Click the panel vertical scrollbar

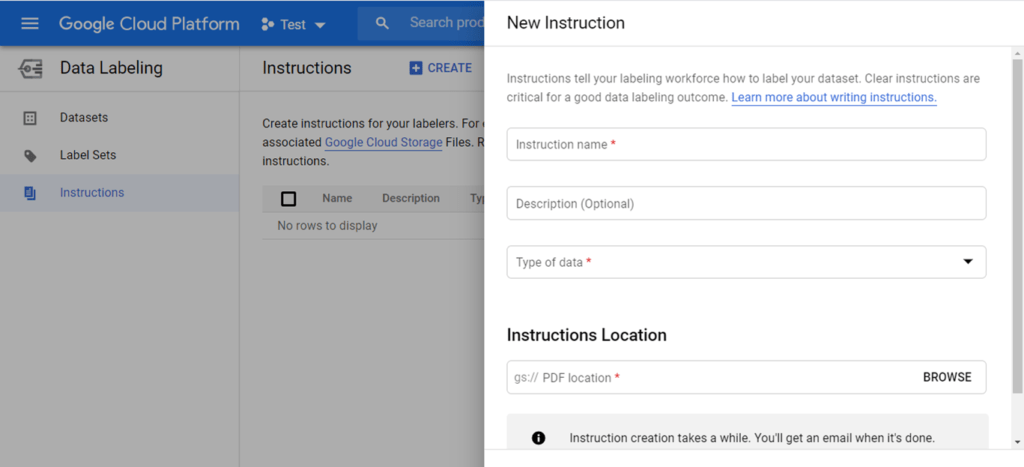[1017, 225]
